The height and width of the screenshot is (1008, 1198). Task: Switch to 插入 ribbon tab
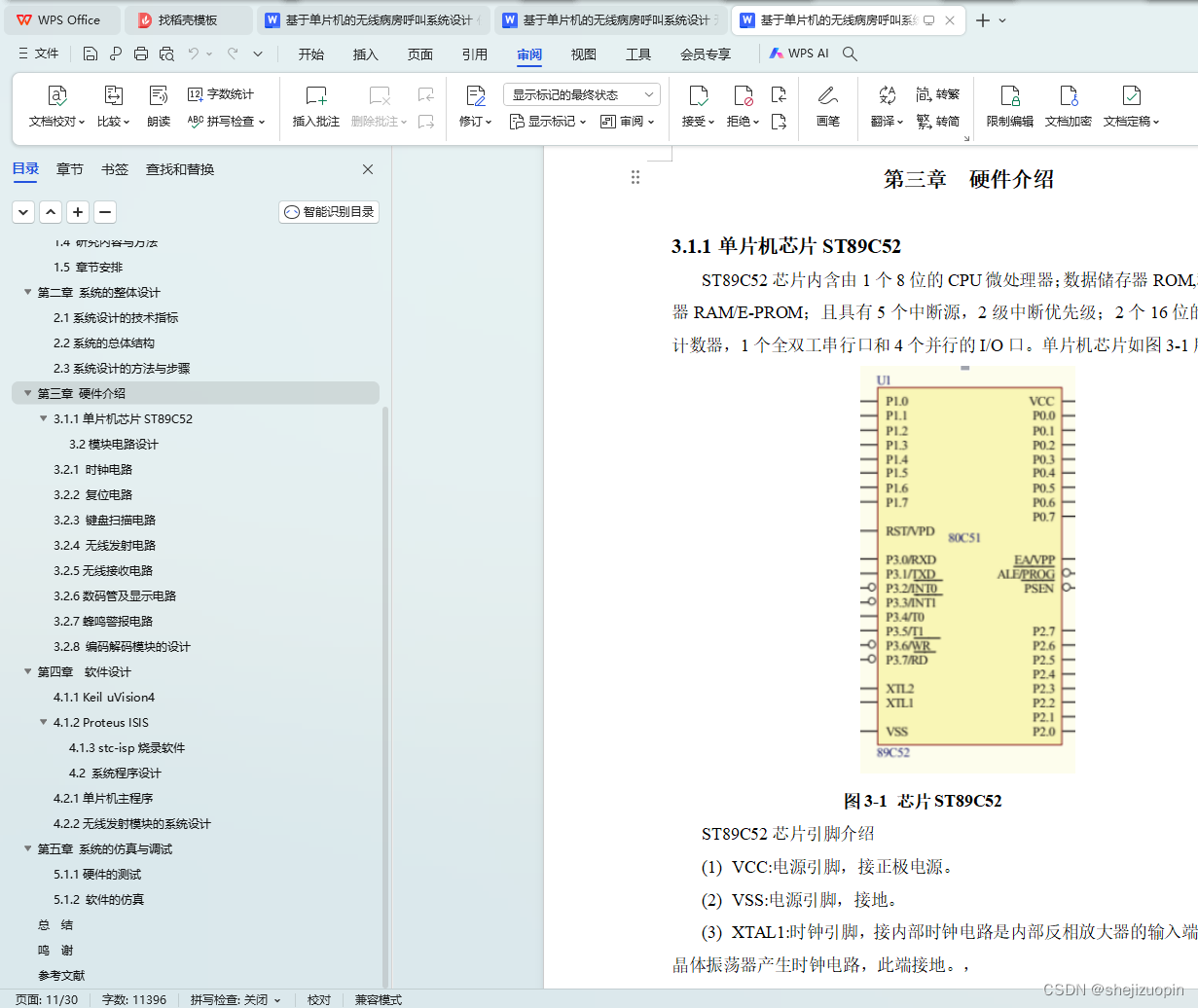coord(366,54)
